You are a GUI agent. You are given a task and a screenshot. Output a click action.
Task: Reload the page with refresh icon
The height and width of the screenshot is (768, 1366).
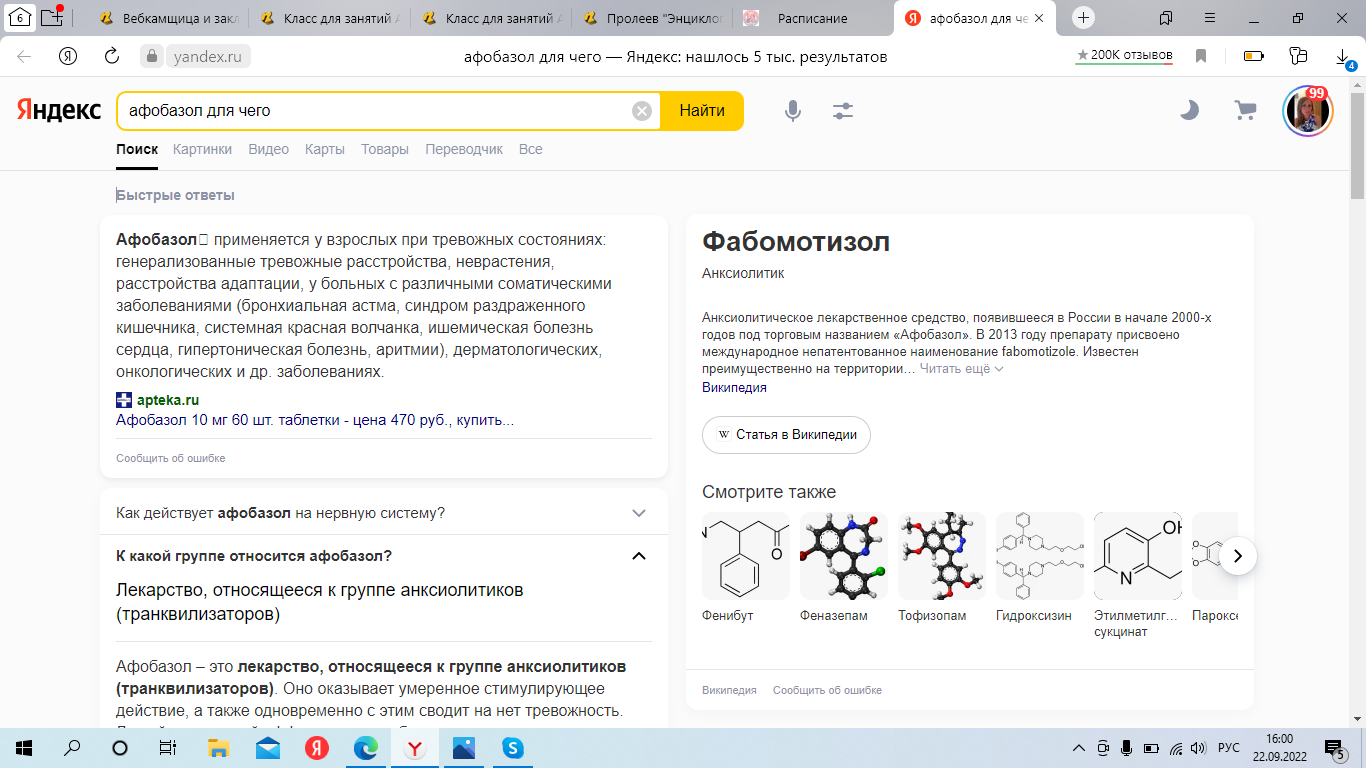pos(112,57)
